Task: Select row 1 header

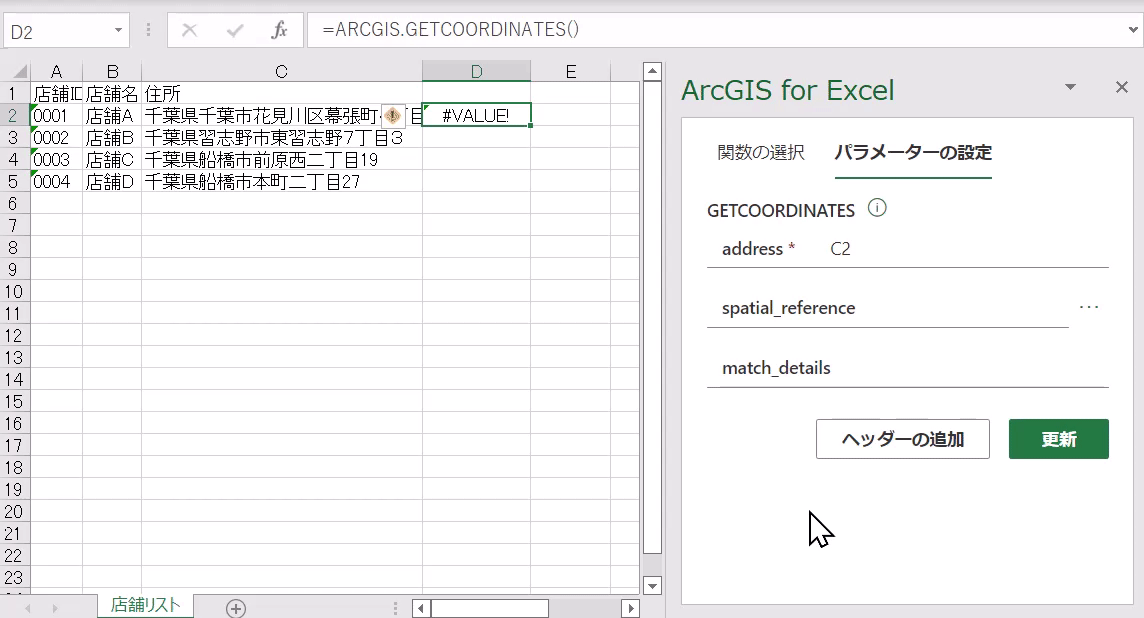Action: coord(14,93)
